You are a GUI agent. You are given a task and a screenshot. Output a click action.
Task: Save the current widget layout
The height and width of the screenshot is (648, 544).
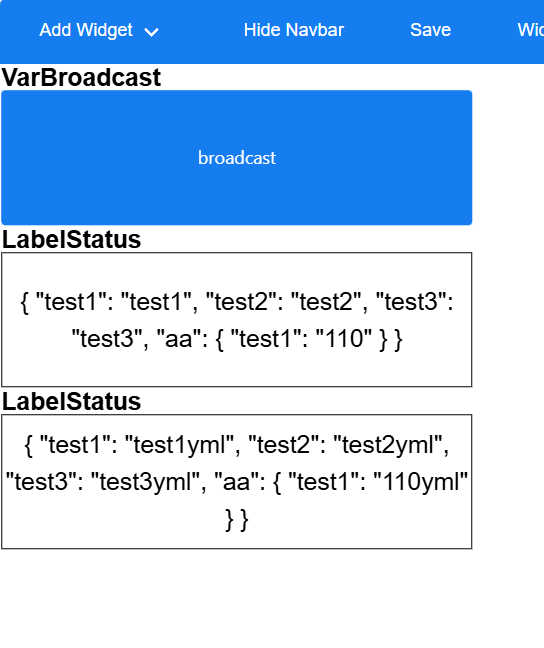pos(430,30)
